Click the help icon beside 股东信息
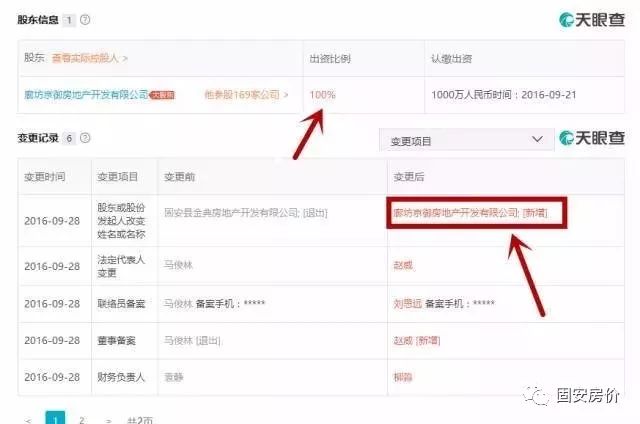The height and width of the screenshot is (424, 640). point(85,20)
